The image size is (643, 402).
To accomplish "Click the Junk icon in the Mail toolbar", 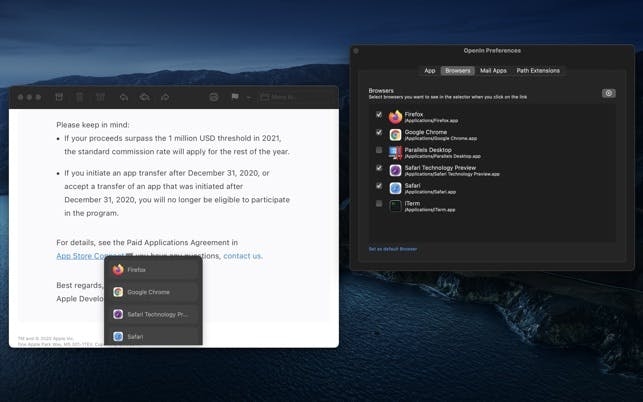I will coord(100,97).
